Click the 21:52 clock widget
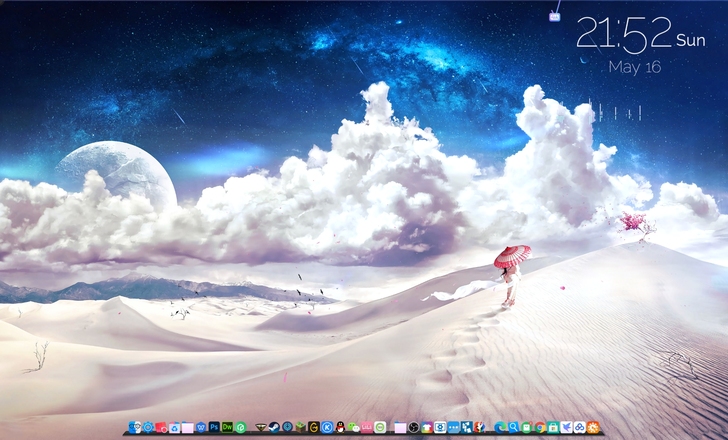 624,33
